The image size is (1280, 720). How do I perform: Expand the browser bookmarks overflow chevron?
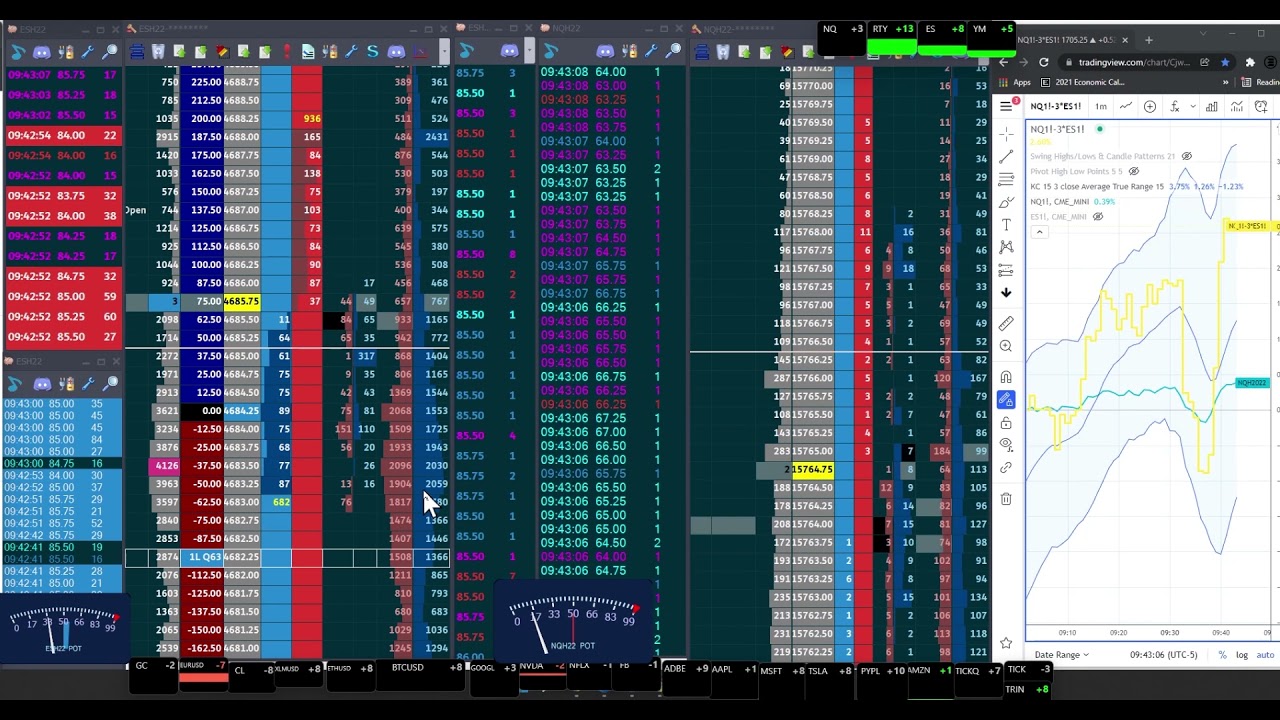[1225, 82]
